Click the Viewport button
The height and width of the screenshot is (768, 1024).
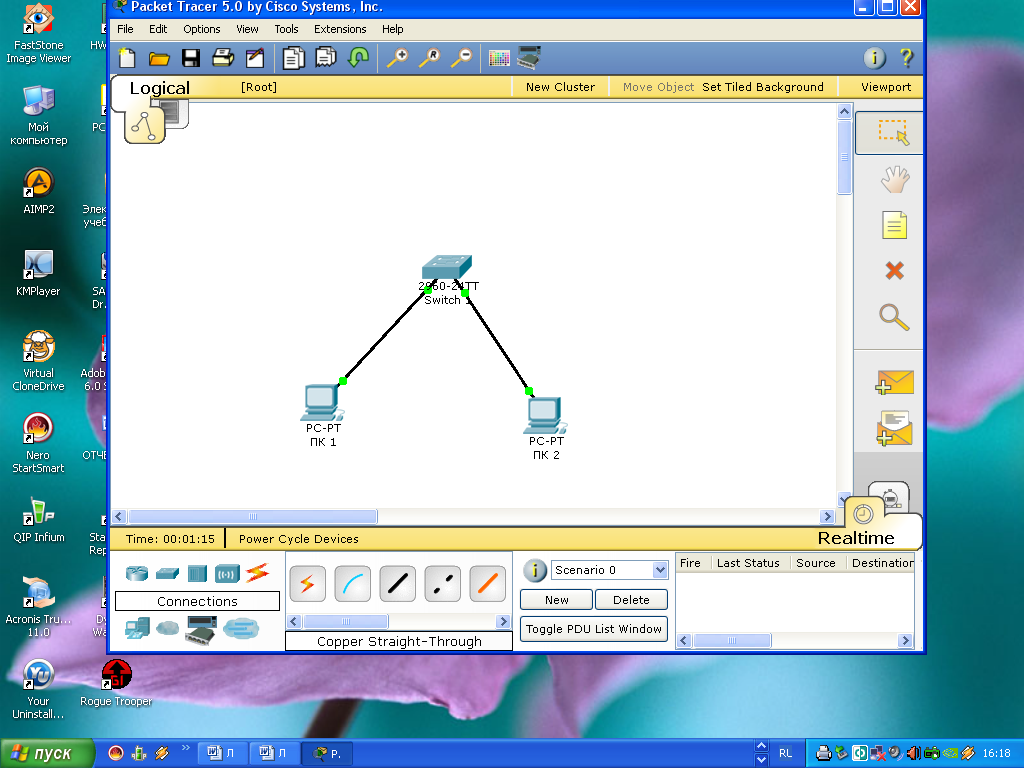tap(886, 87)
